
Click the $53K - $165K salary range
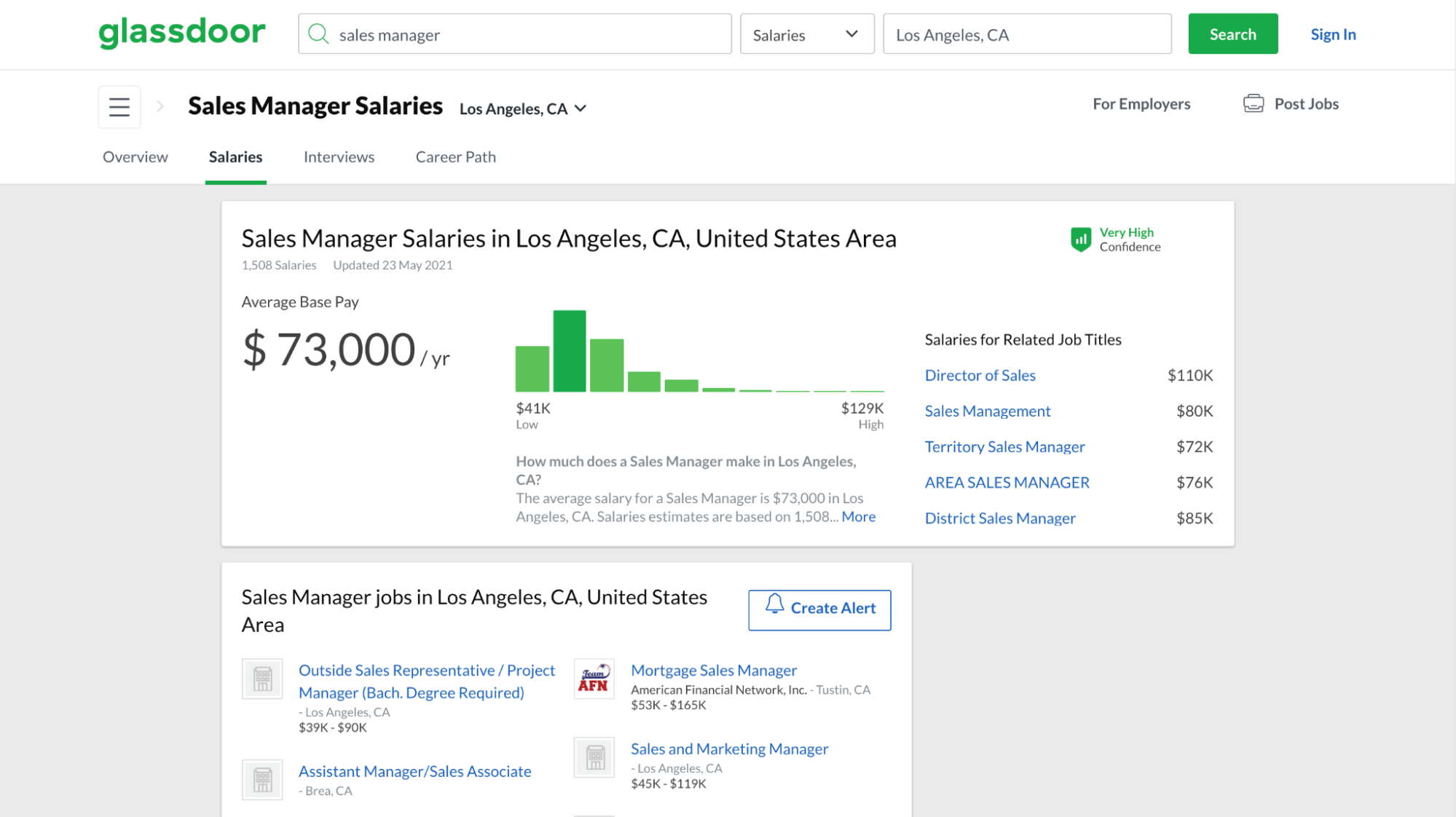[668, 705]
